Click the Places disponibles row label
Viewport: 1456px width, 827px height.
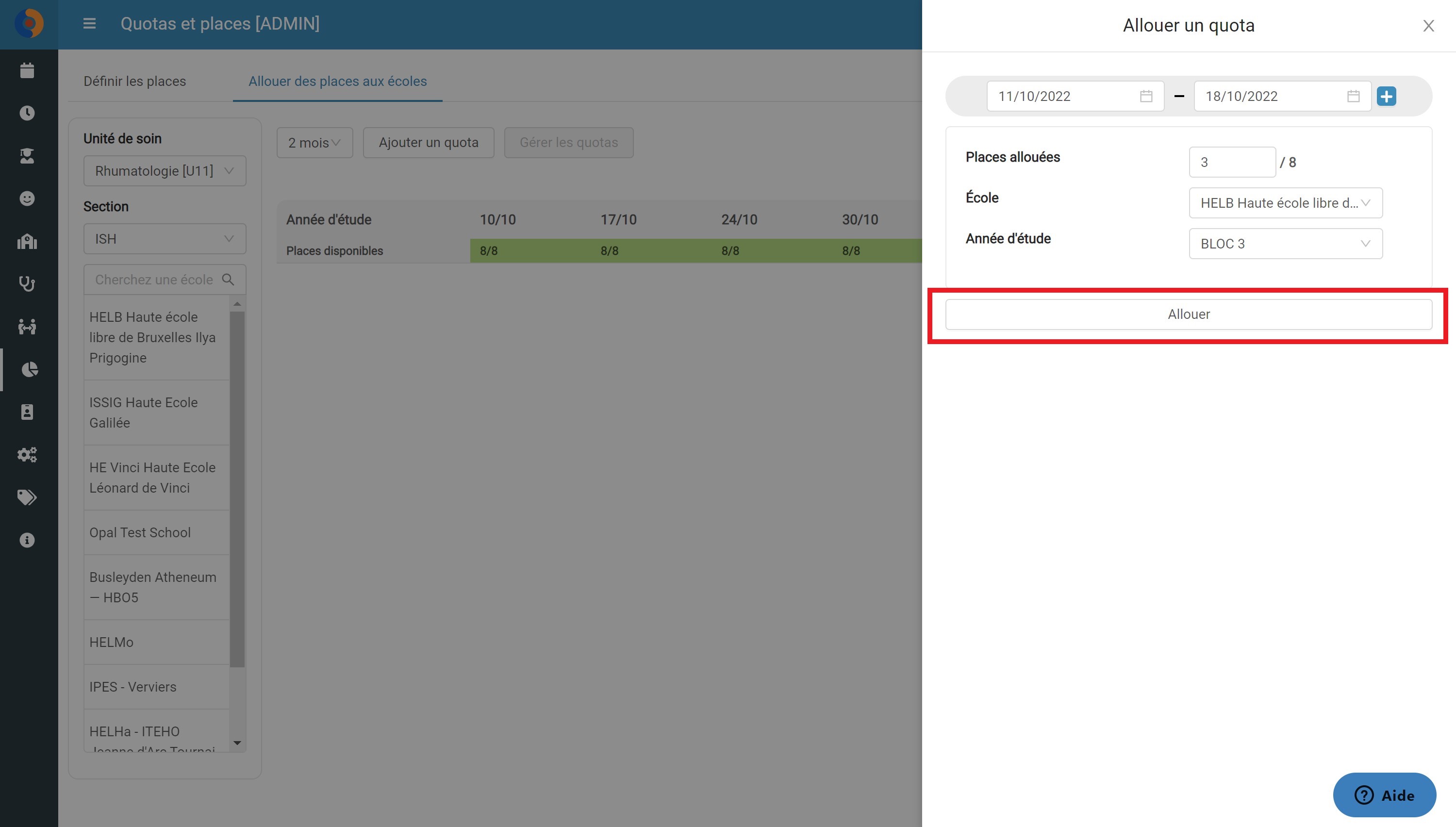[x=334, y=251]
